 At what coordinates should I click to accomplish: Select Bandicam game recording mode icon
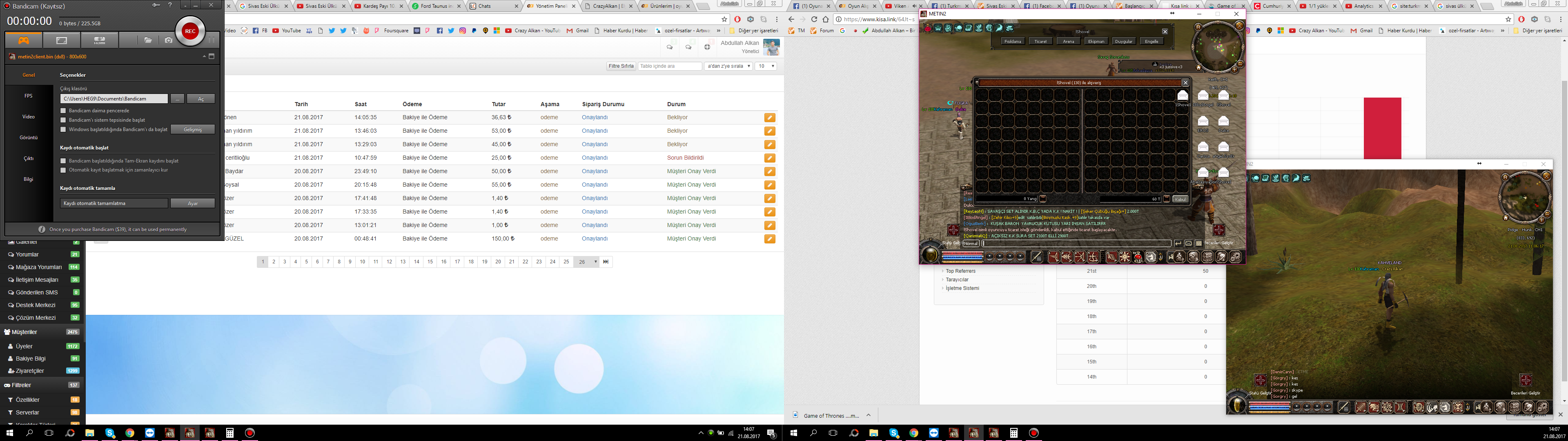(x=23, y=40)
